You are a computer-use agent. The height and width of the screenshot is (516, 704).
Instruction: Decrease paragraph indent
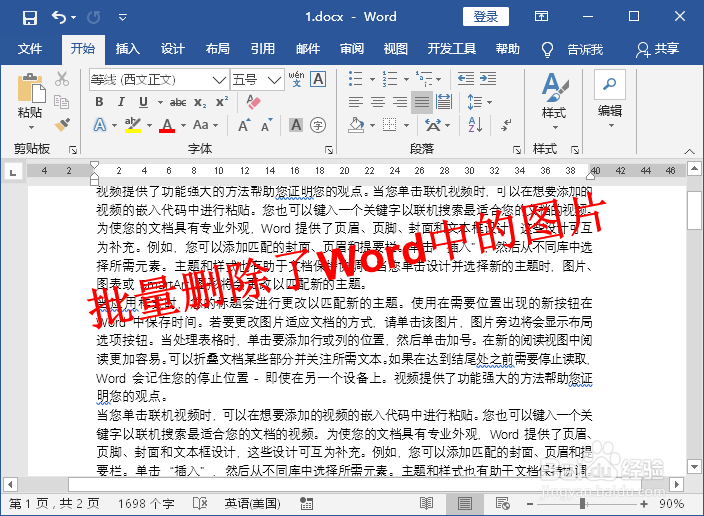466,79
